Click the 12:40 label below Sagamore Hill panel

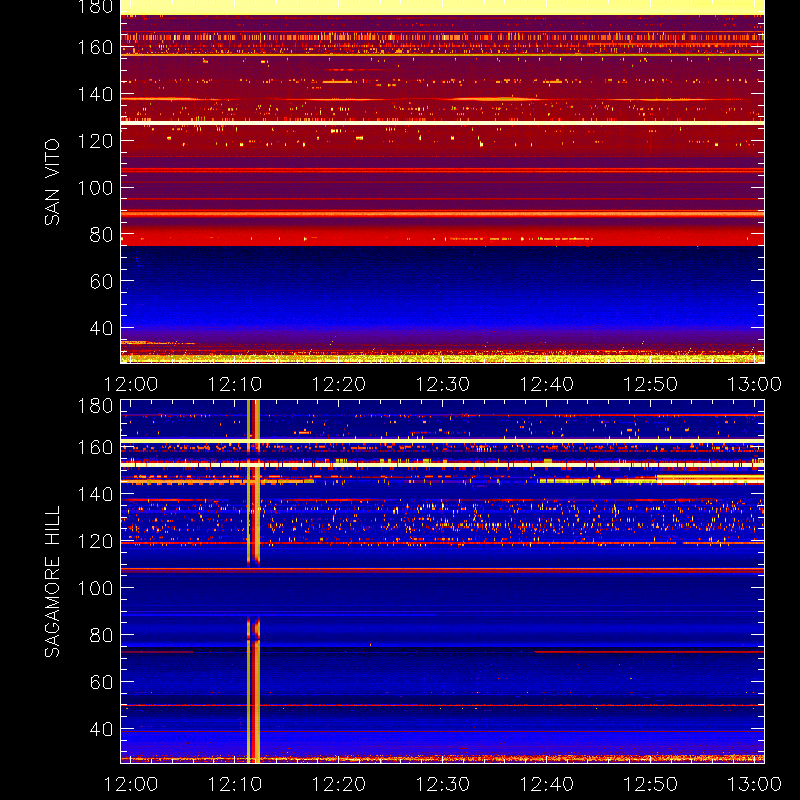pyautogui.click(x=547, y=784)
